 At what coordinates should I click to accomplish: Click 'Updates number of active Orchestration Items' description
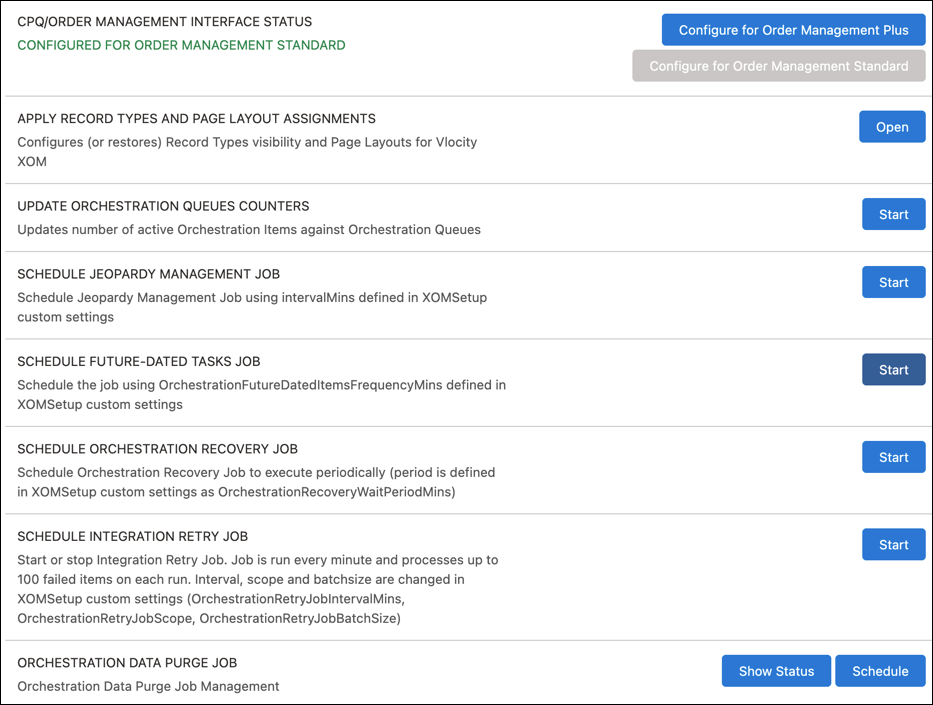coord(249,230)
